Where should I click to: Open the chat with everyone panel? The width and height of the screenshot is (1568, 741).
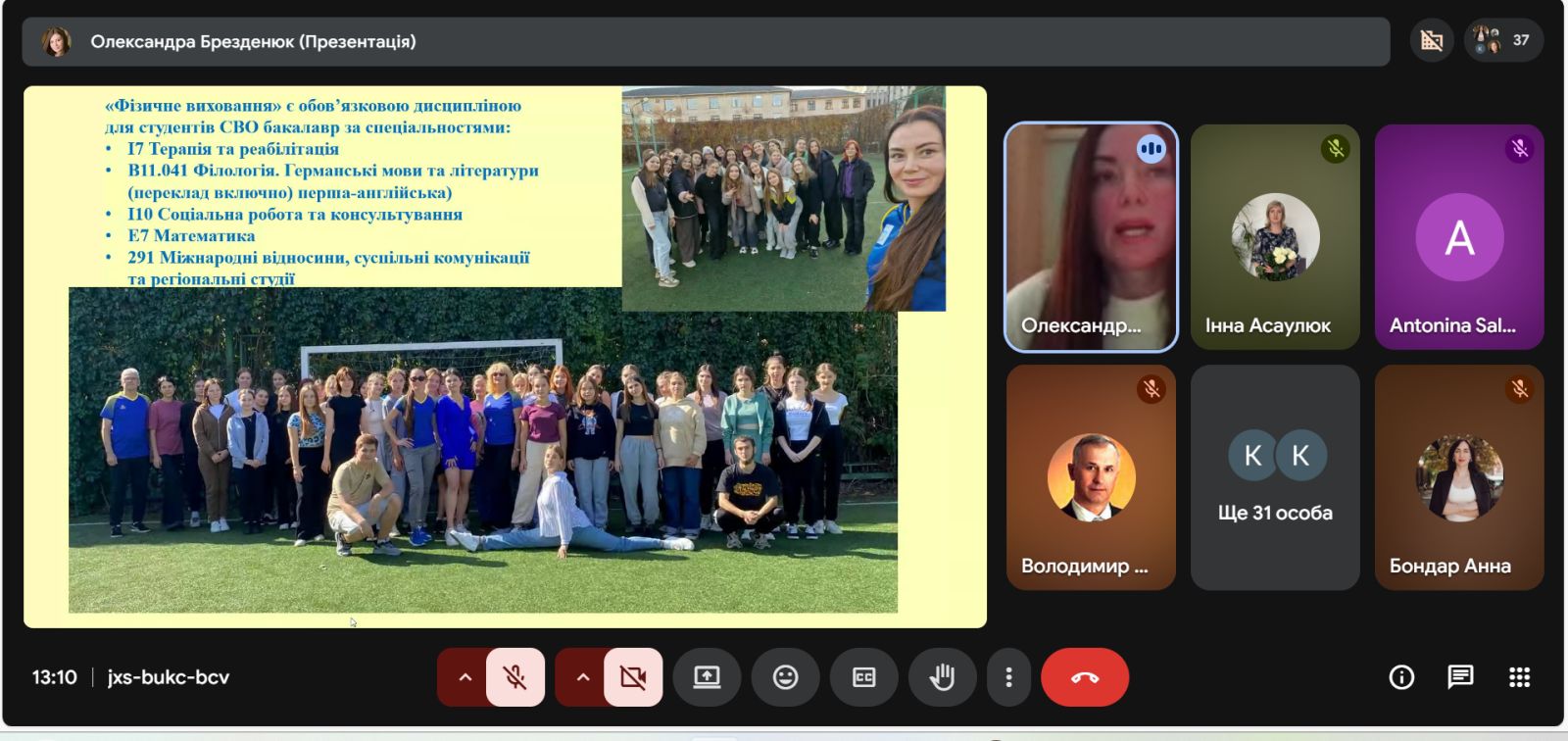[x=1460, y=677]
